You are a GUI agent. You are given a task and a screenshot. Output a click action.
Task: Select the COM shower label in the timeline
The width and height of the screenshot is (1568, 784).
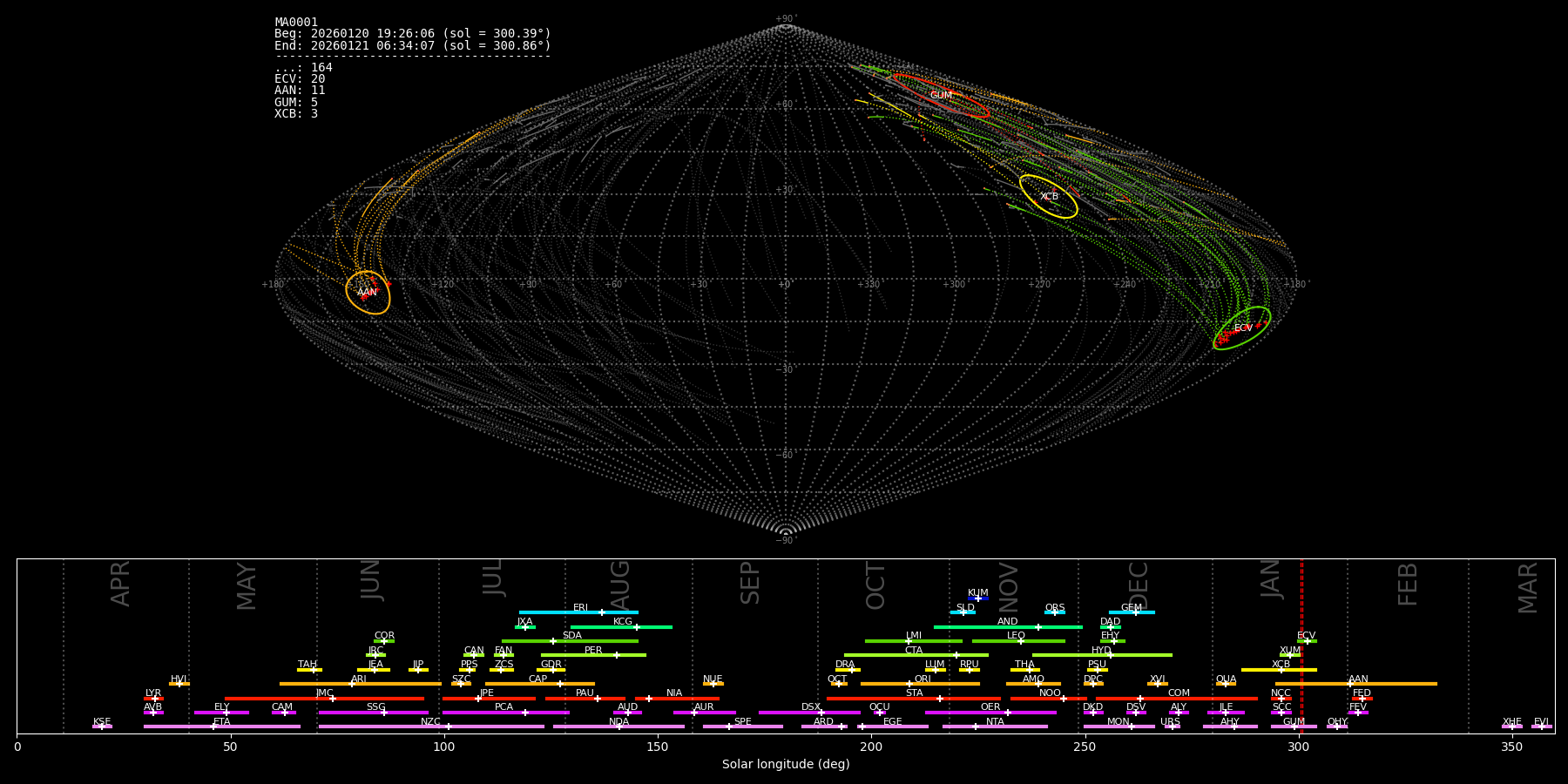pyautogui.click(x=1179, y=693)
